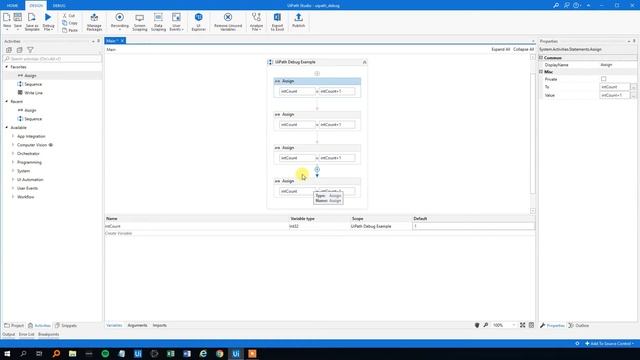
Task: Open the Recording tool
Action: (120, 22)
